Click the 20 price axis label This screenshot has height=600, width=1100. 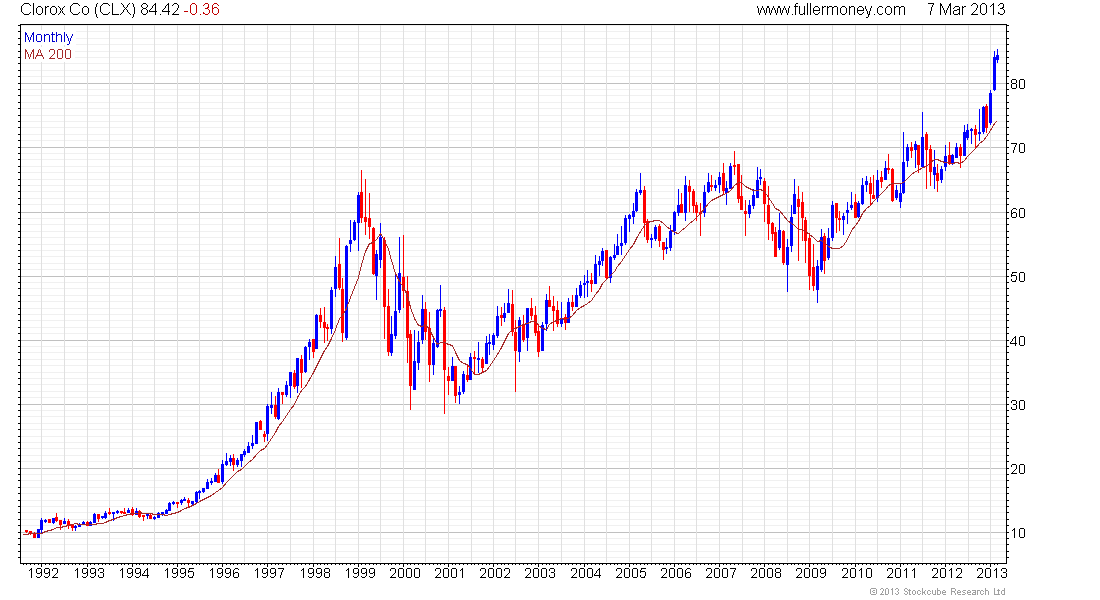[x=1017, y=469]
